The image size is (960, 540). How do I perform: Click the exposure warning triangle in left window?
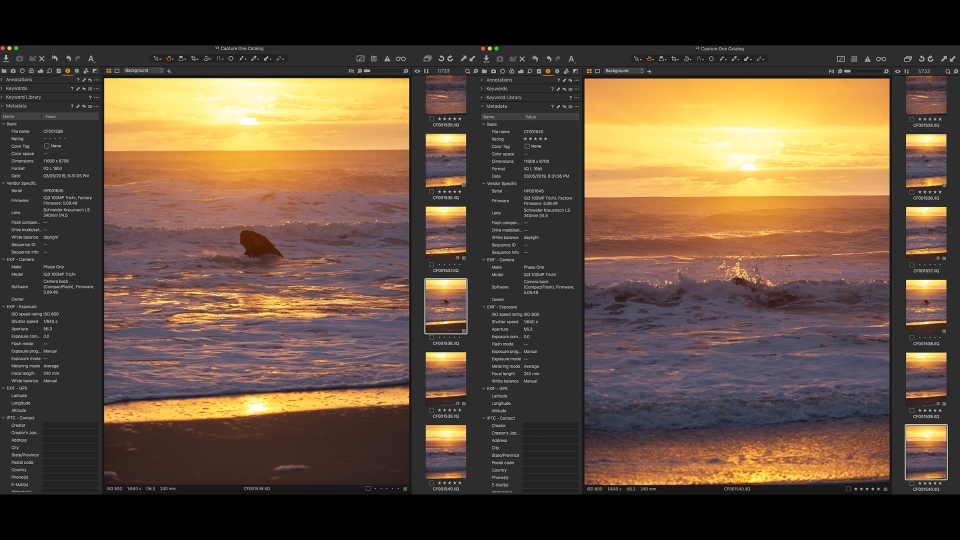387,59
